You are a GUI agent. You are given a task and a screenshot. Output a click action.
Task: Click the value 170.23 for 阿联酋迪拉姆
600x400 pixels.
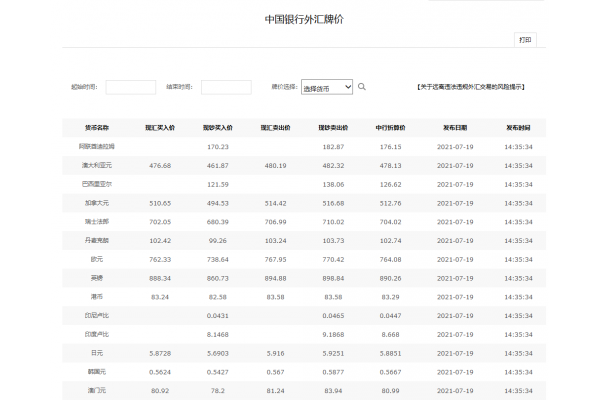point(218,147)
